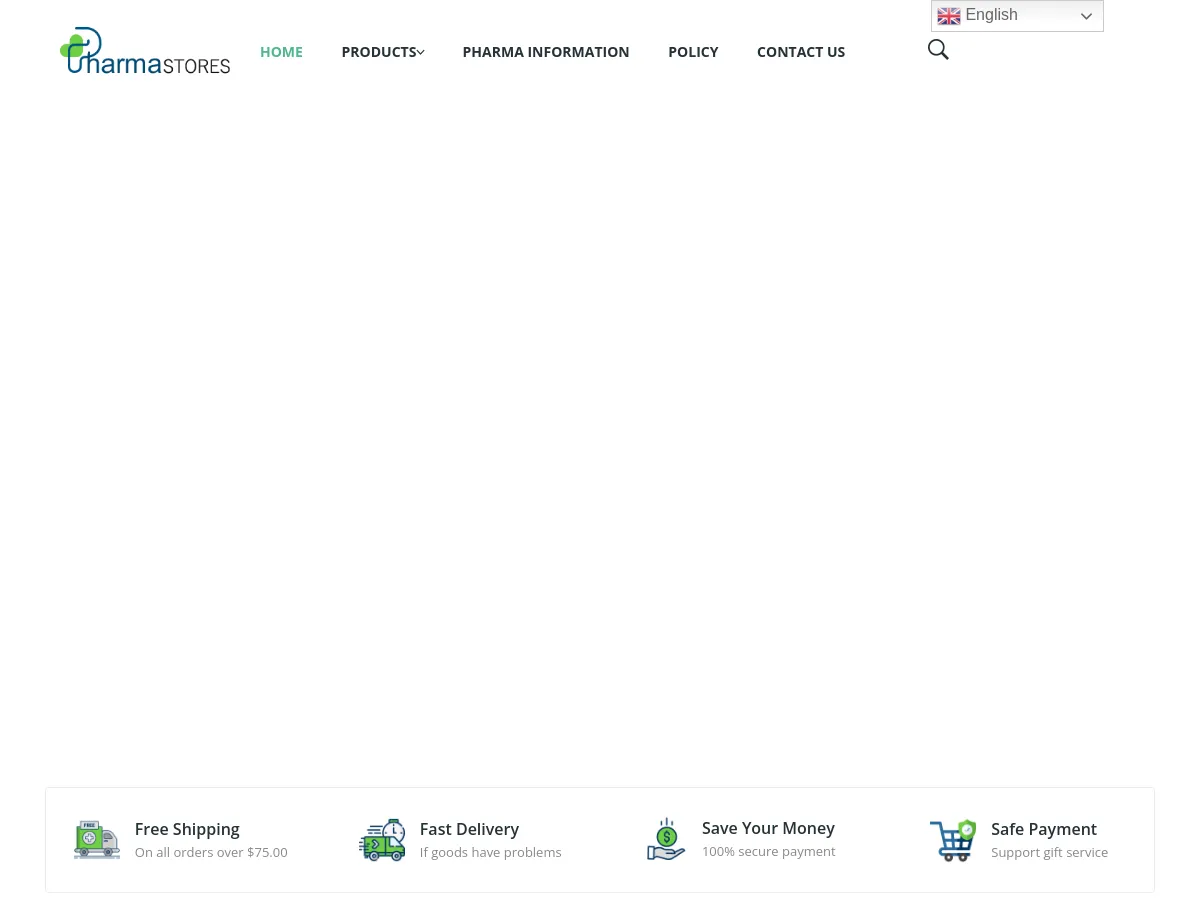Select the POLICY menu item
Image resolution: width=1200 pixels, height=900 pixels.
693,51
